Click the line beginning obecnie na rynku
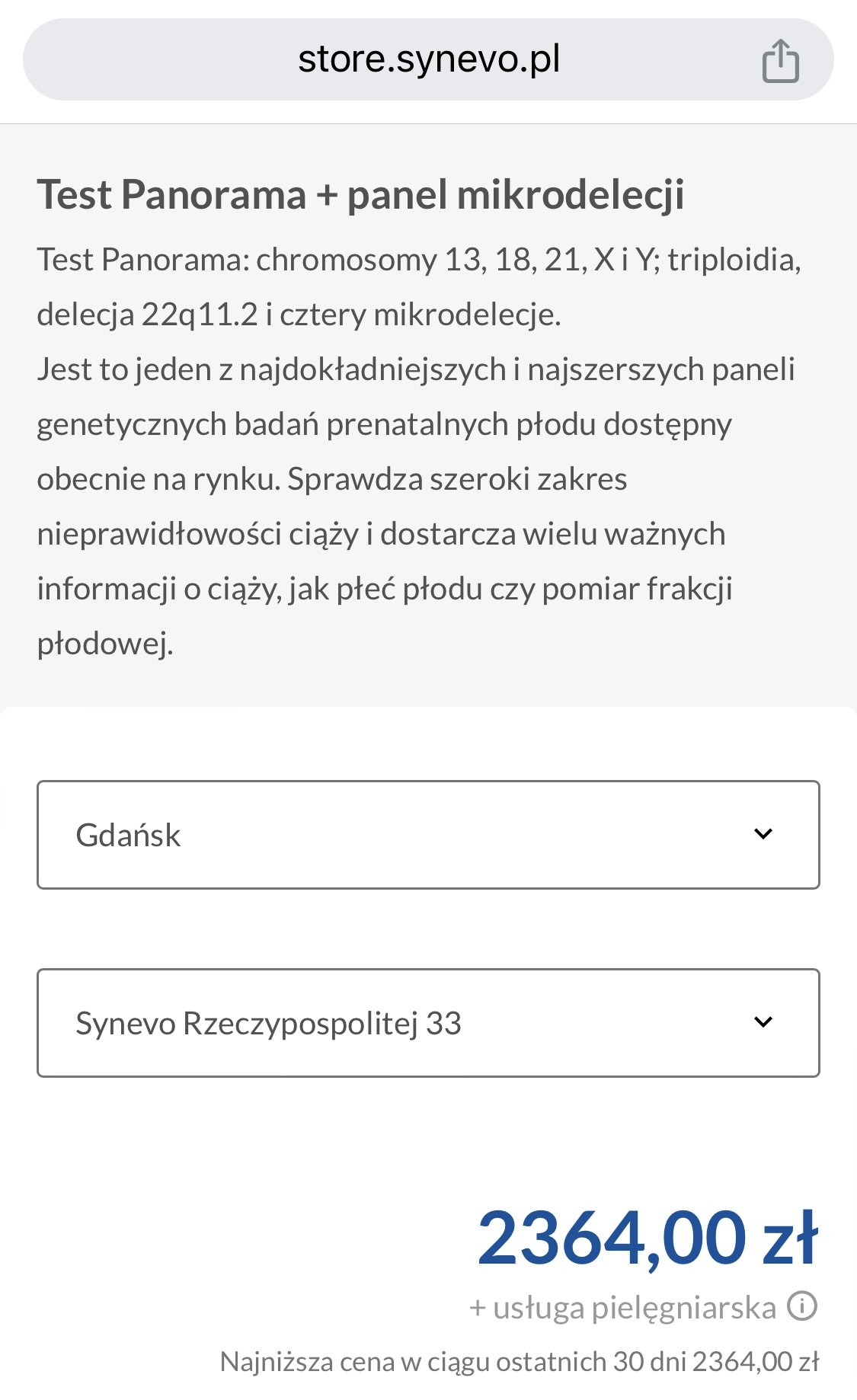Viewport: 857px width, 1400px height. 331,479
